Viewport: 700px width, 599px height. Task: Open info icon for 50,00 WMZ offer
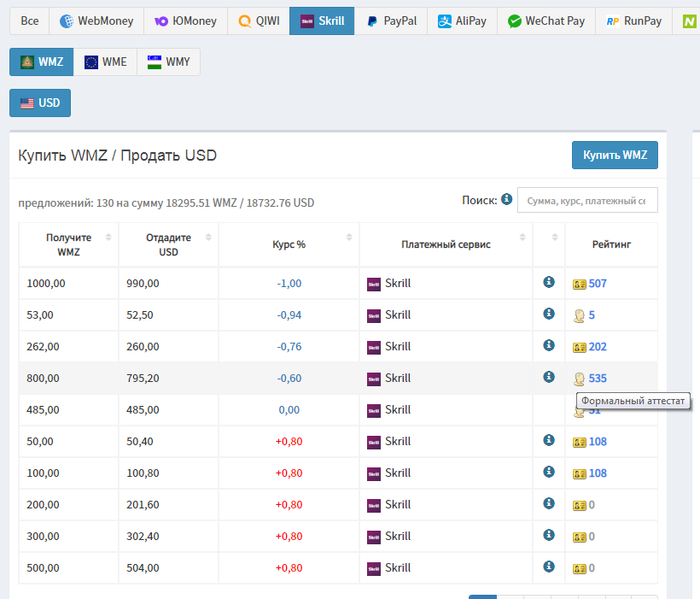tap(549, 441)
